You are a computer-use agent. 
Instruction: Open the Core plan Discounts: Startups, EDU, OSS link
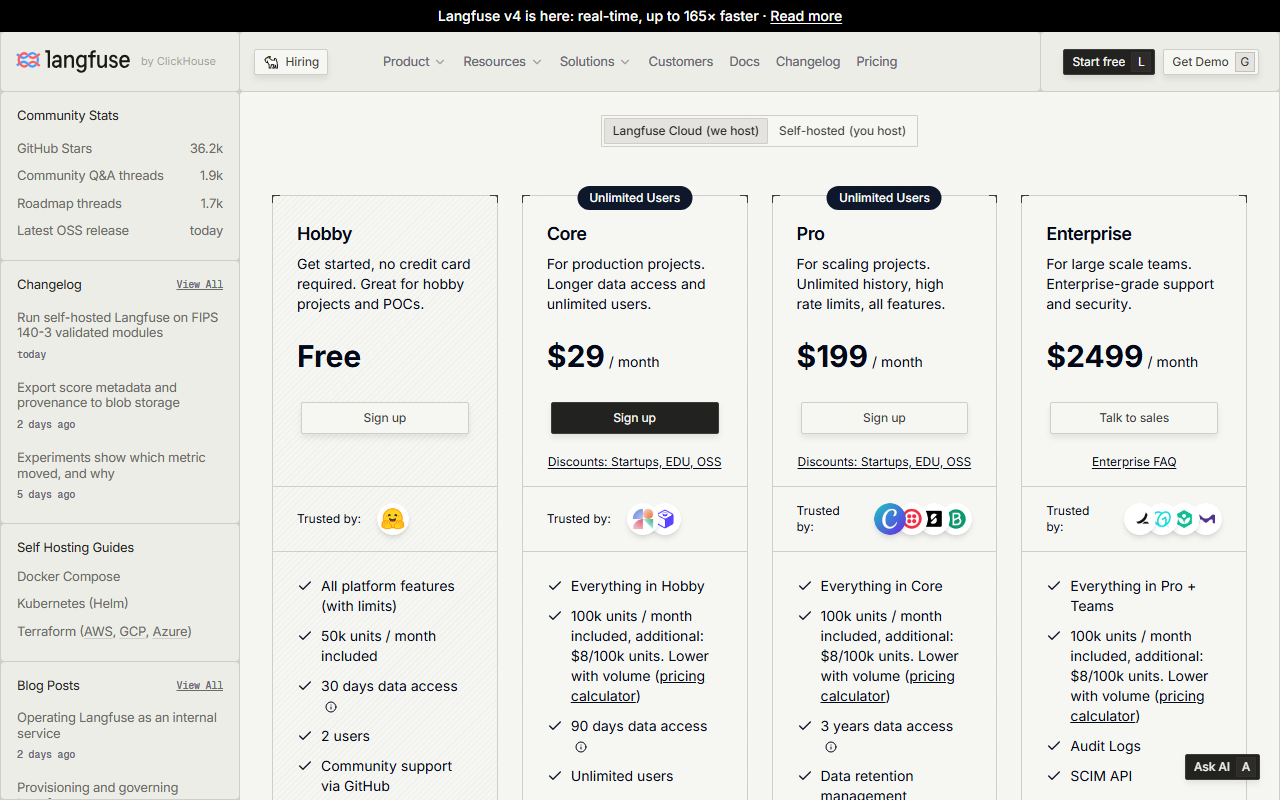635,462
